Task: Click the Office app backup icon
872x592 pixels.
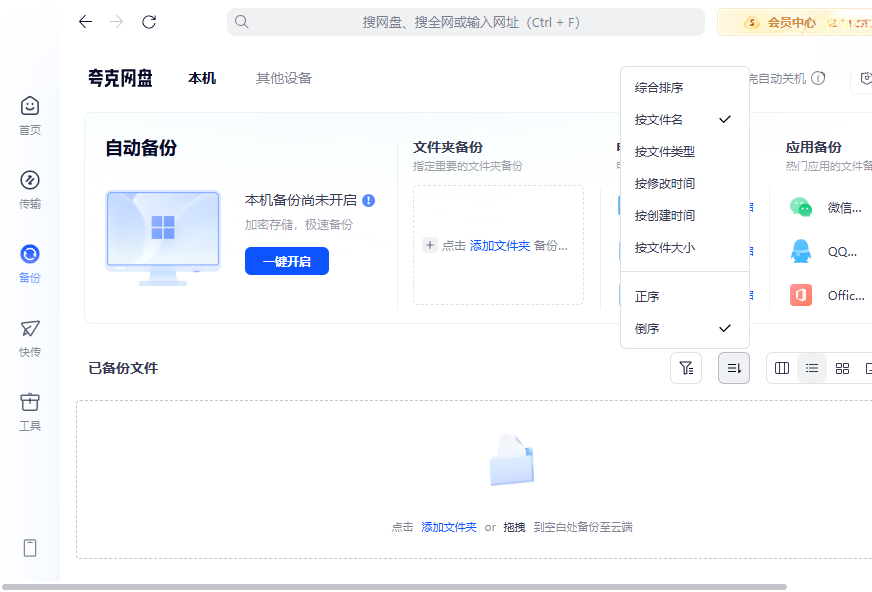Action: tap(801, 295)
